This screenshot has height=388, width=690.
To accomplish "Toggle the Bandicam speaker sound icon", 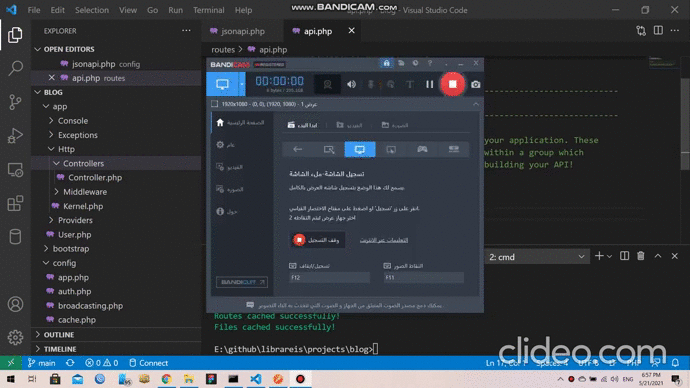I will point(351,84).
